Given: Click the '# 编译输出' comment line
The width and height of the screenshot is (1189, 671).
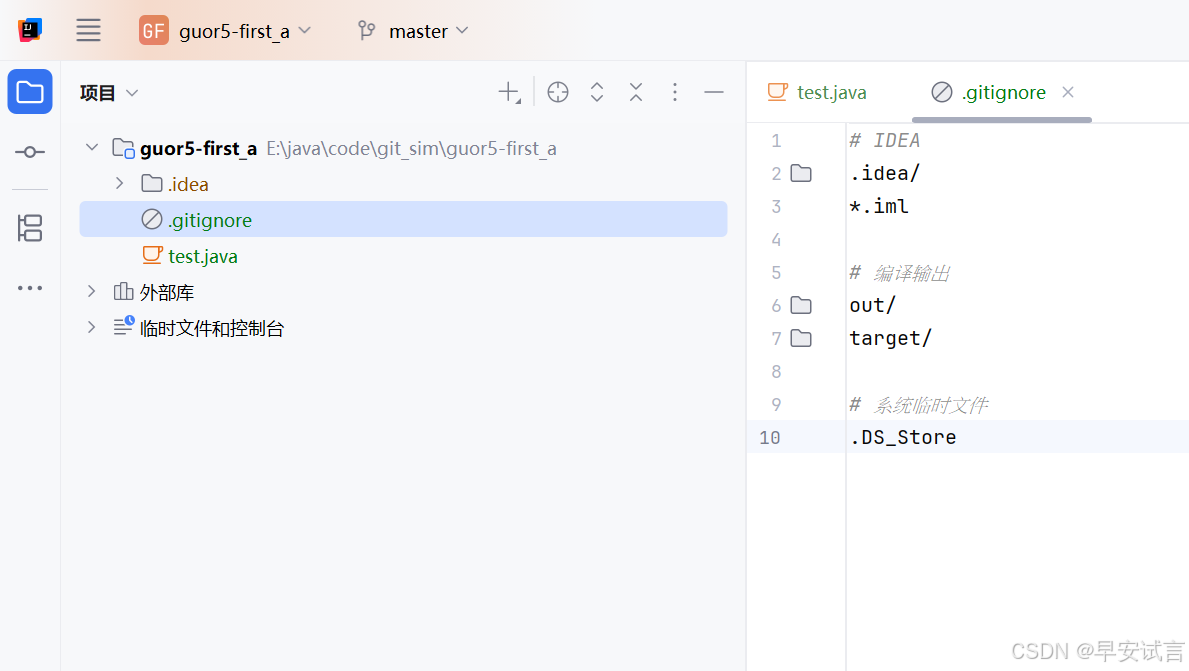Looking at the screenshot, I should (899, 273).
